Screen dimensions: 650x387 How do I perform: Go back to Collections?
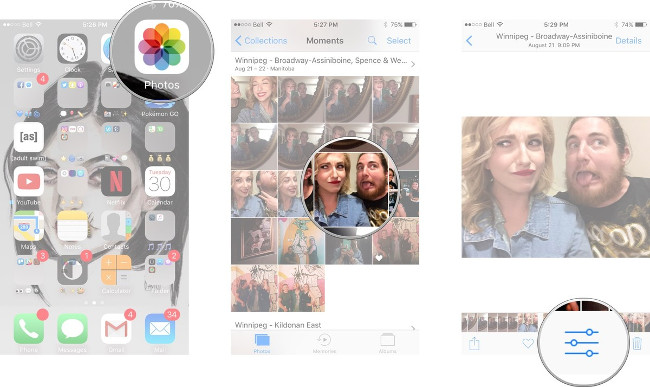coord(261,41)
